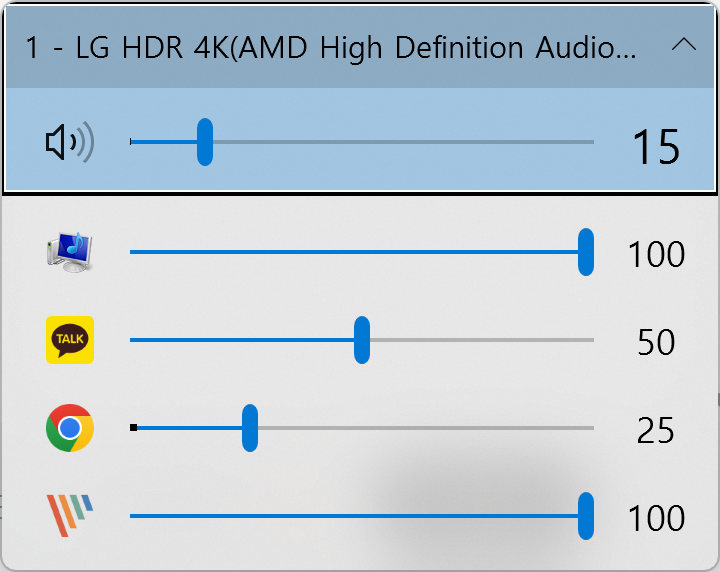This screenshot has height=572, width=720.
Task: Click the unfilled gray part of the master volume track
Action: [404, 142]
